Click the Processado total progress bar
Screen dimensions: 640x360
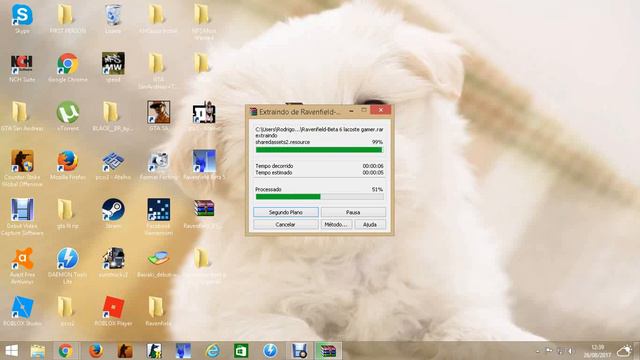[319, 197]
